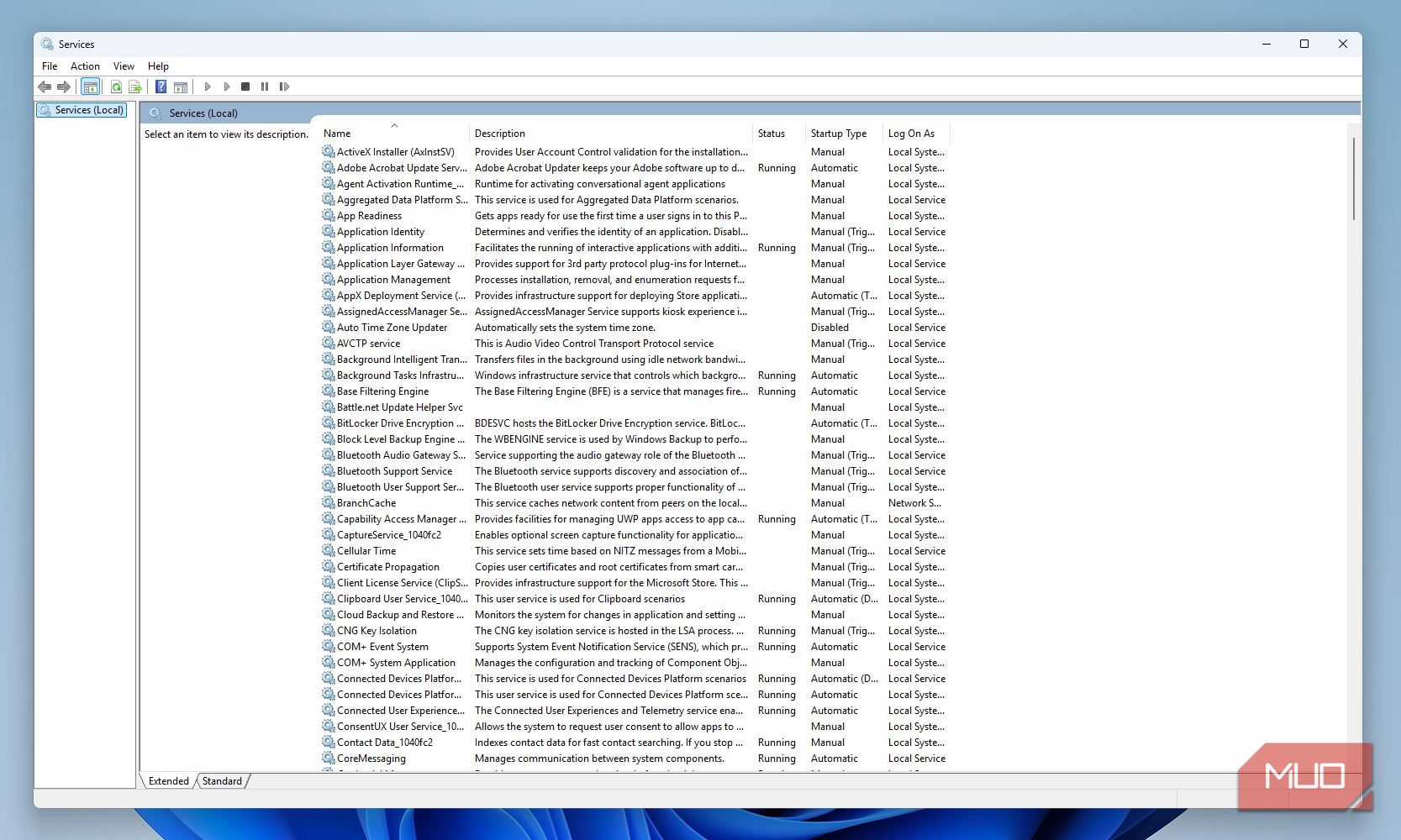This screenshot has height=840, width=1401.
Task: Select the Auto Time Zone Updater service
Action: pos(635,328)
